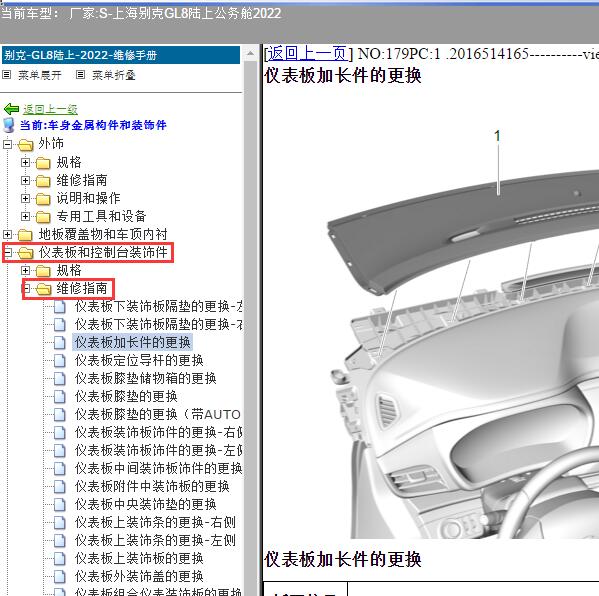This screenshot has height=596, width=599.
Task: Expand the 地板覆盖物和车顶内衬 node
Action: [x=8, y=234]
